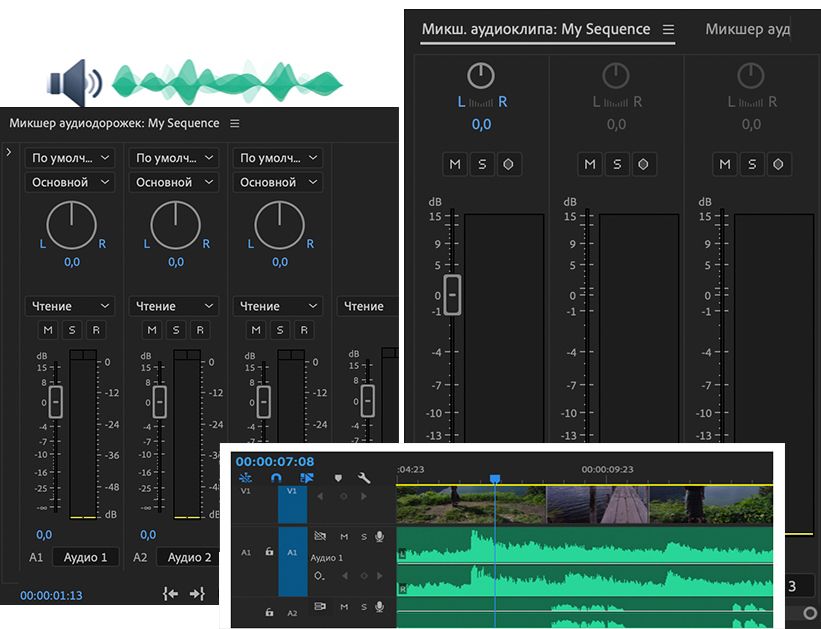This screenshot has width=821, height=629.
Task: Solo track A2 in Track Mixer
Action: [176, 330]
